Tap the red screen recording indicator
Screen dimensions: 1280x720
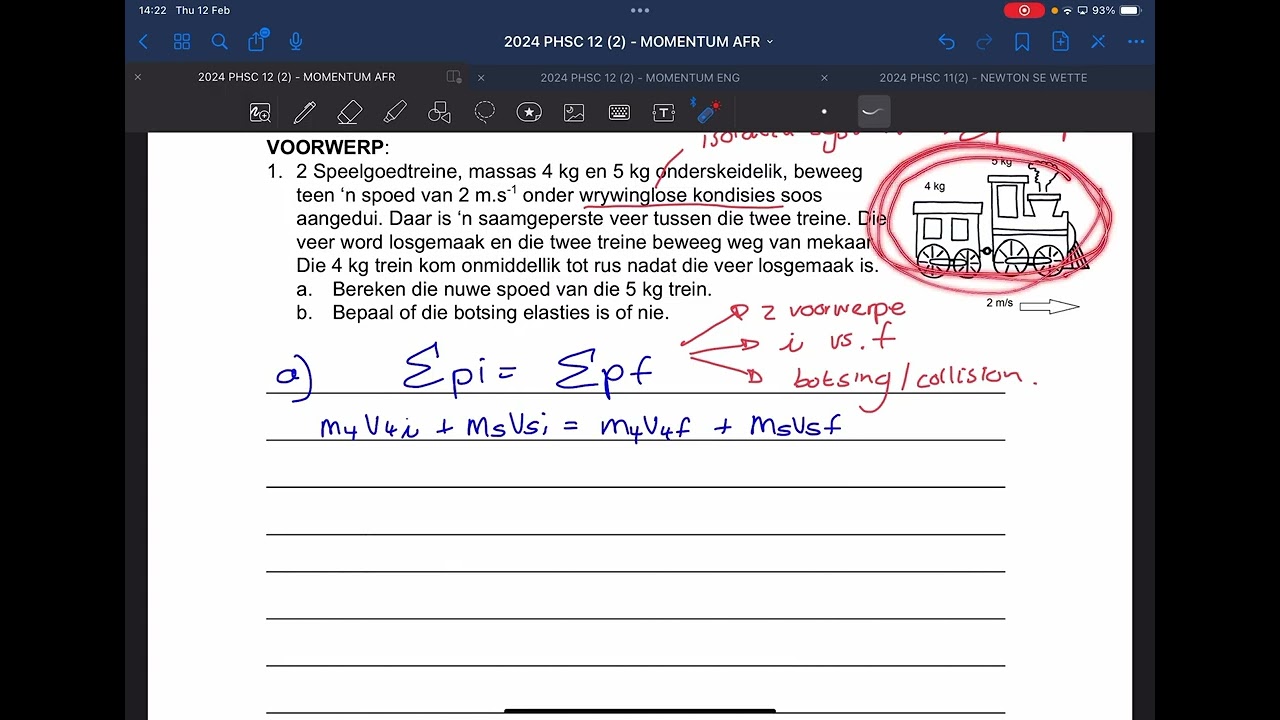1024,10
